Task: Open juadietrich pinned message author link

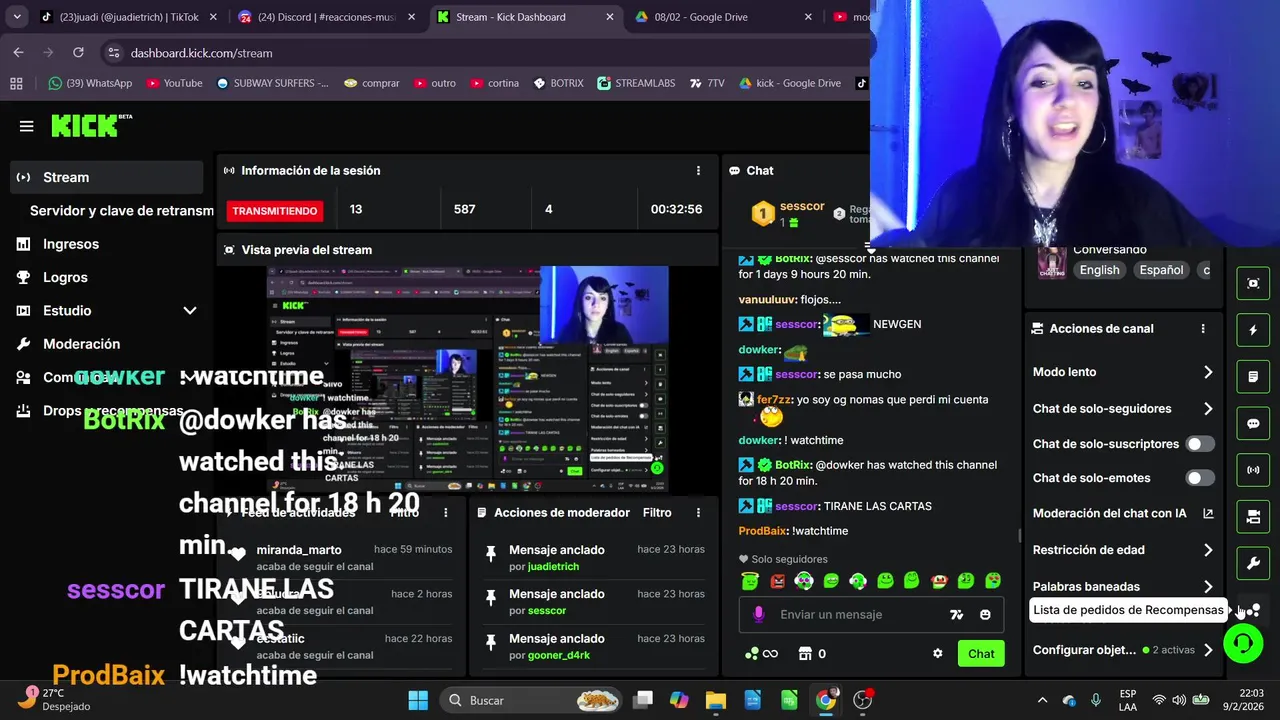Action: pyautogui.click(x=554, y=566)
